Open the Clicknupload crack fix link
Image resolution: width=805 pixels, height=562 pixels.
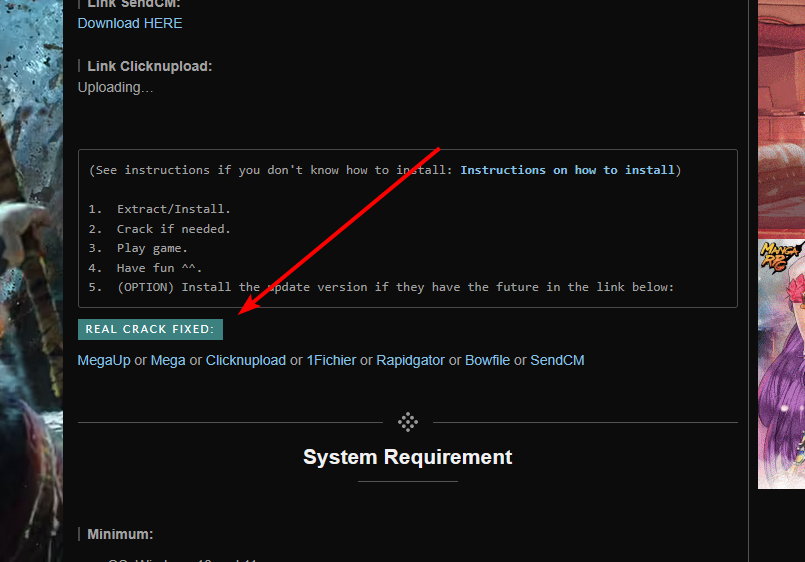(245, 360)
